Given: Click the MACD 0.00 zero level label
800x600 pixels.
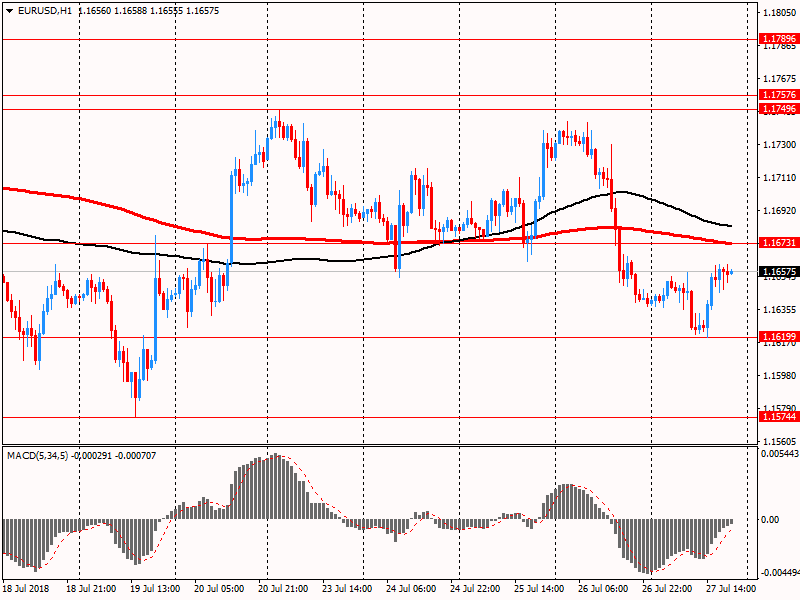Looking at the screenshot, I should [770, 520].
